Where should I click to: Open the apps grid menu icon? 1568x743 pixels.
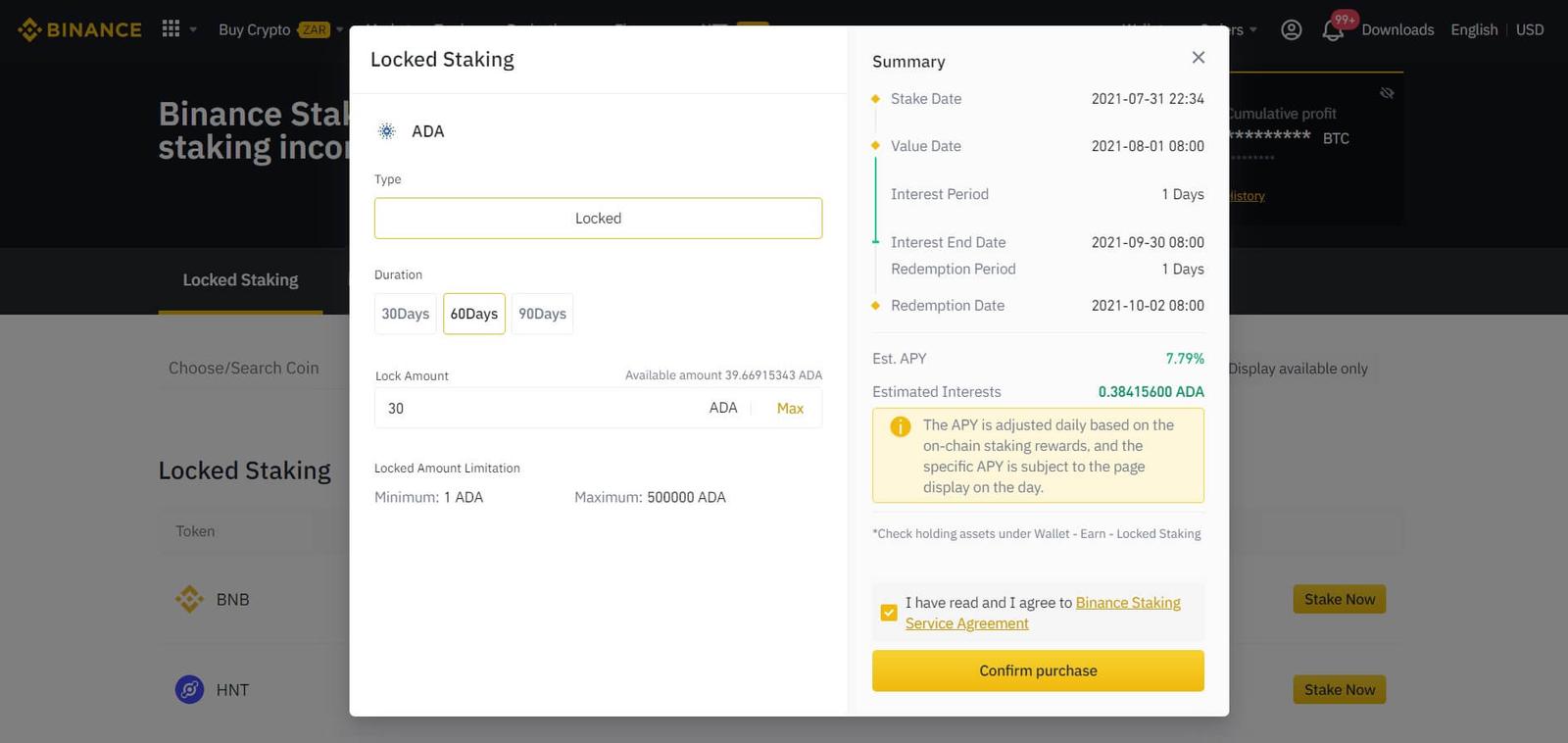click(x=171, y=28)
